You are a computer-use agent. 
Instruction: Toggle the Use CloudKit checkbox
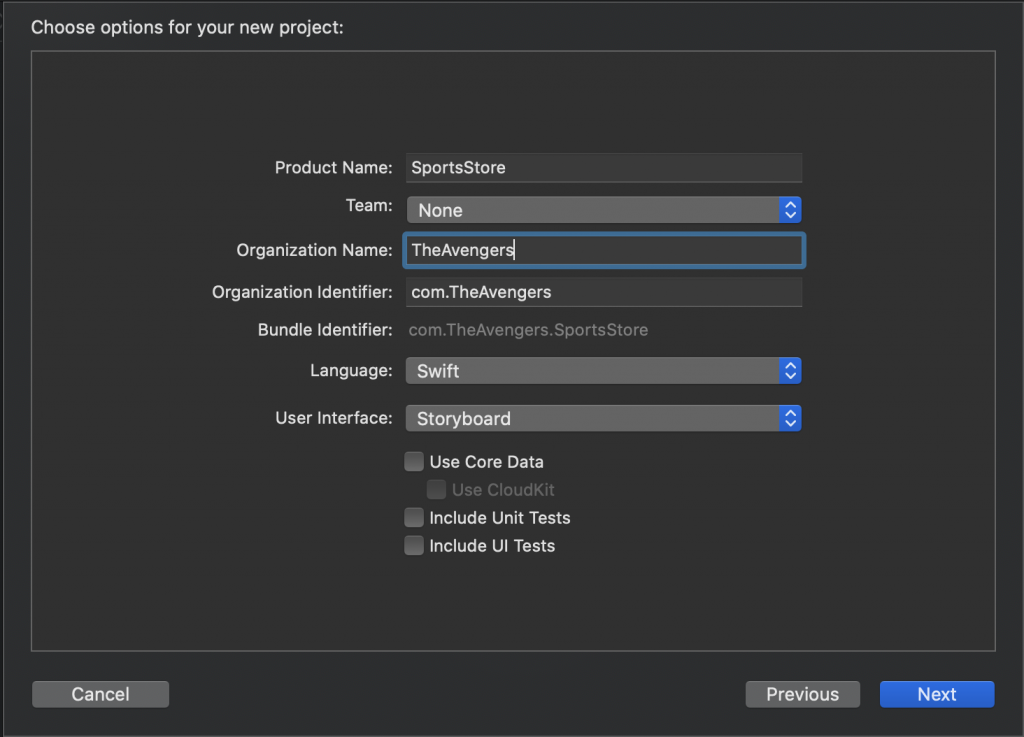pyautogui.click(x=436, y=490)
